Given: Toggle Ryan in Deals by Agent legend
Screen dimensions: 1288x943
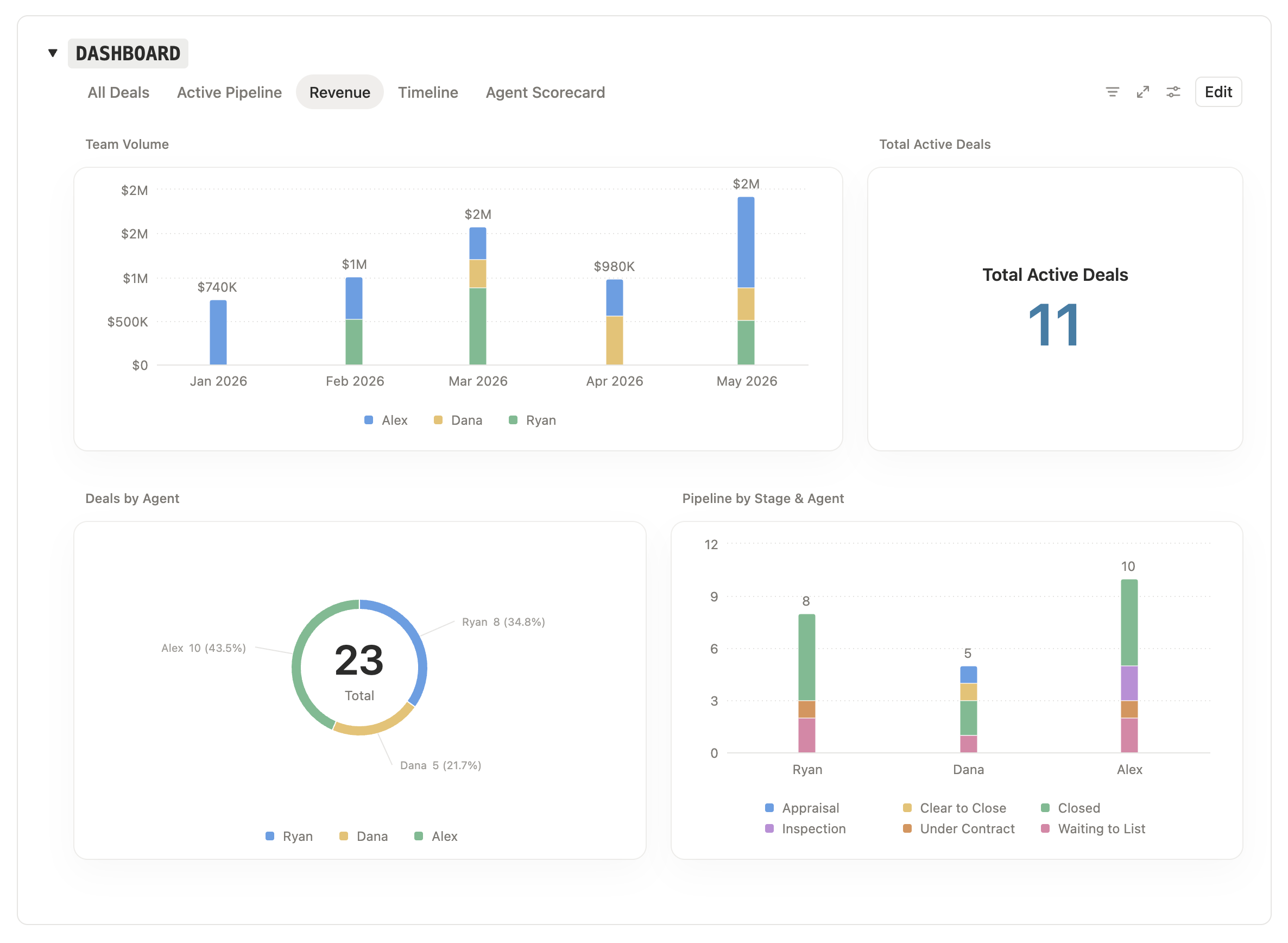Looking at the screenshot, I should 289,836.
